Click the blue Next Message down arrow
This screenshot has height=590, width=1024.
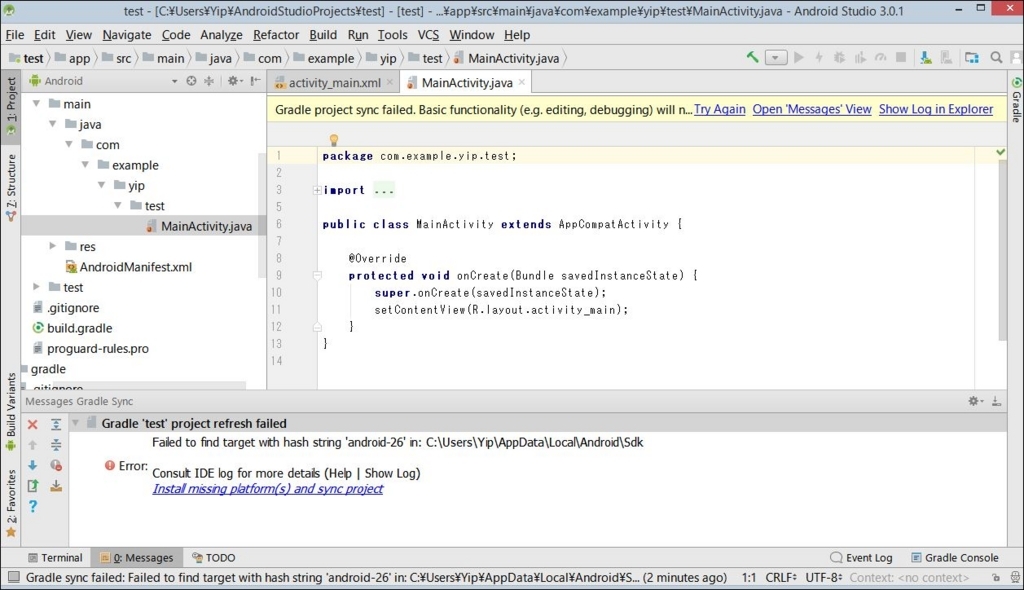click(x=33, y=465)
